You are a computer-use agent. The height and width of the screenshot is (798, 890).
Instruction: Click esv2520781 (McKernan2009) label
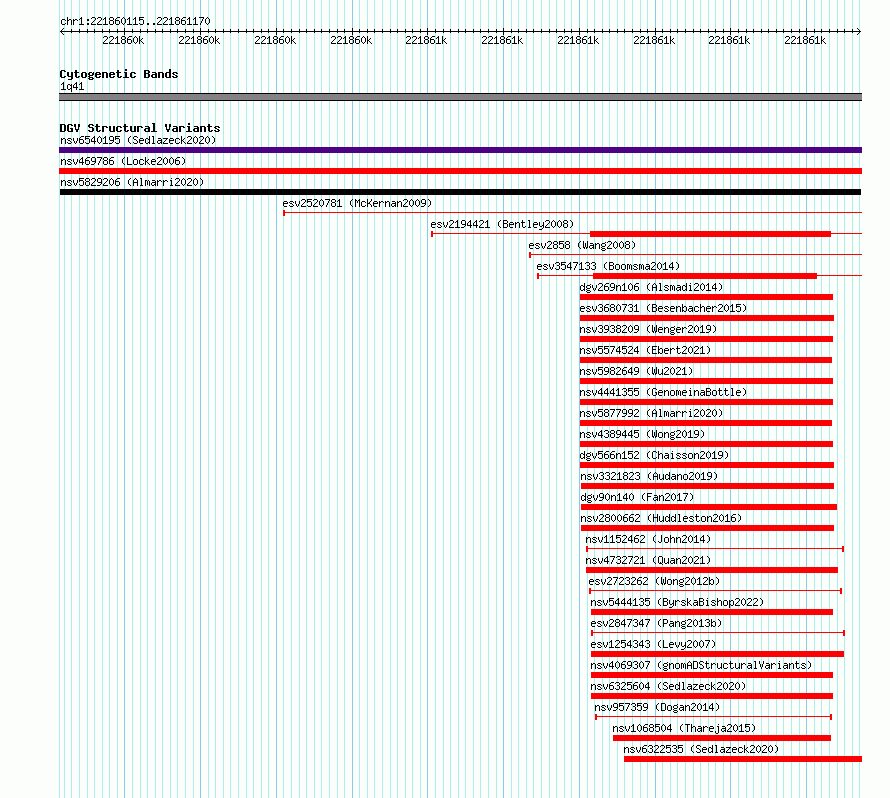pos(357,203)
